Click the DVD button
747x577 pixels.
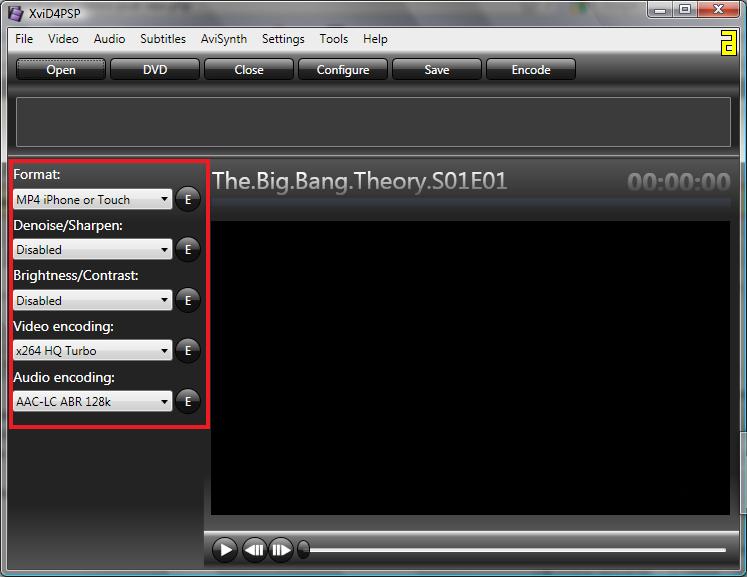(x=155, y=70)
